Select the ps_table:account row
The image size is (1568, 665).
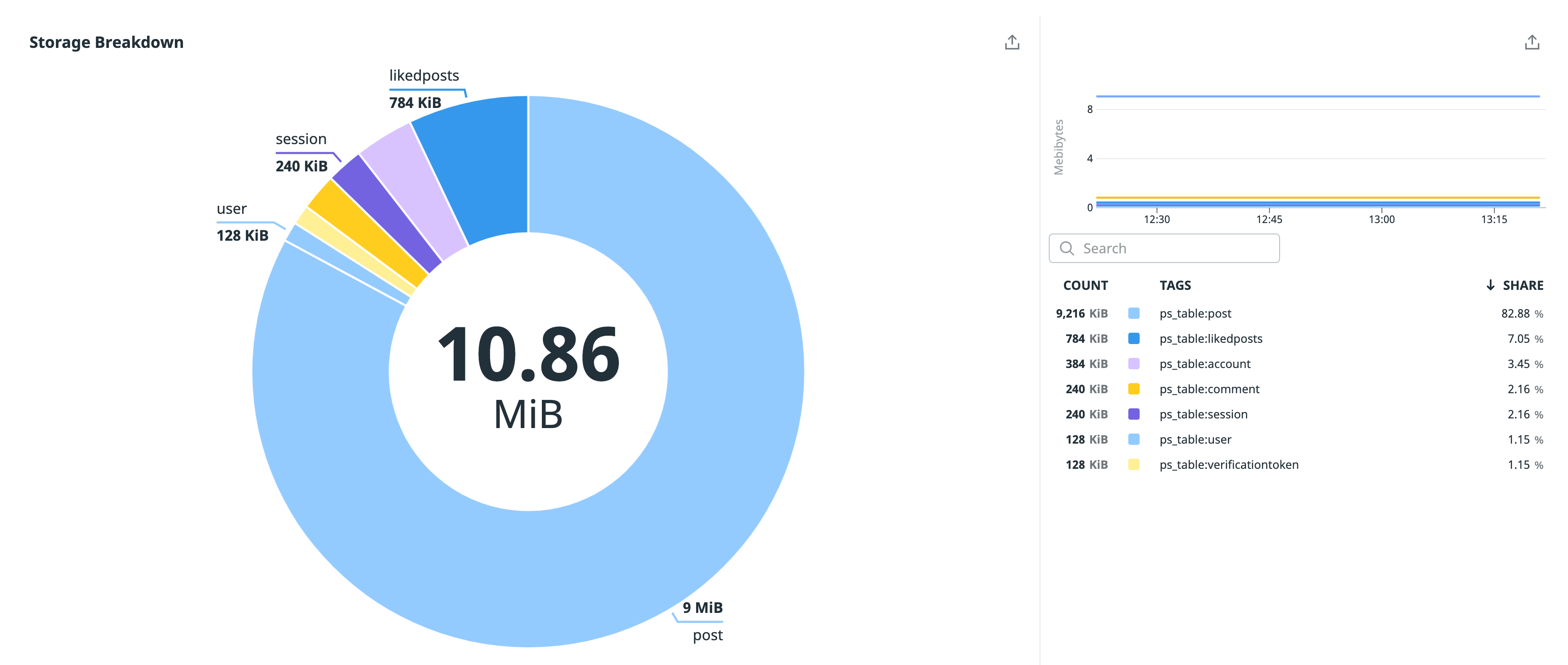point(1204,364)
